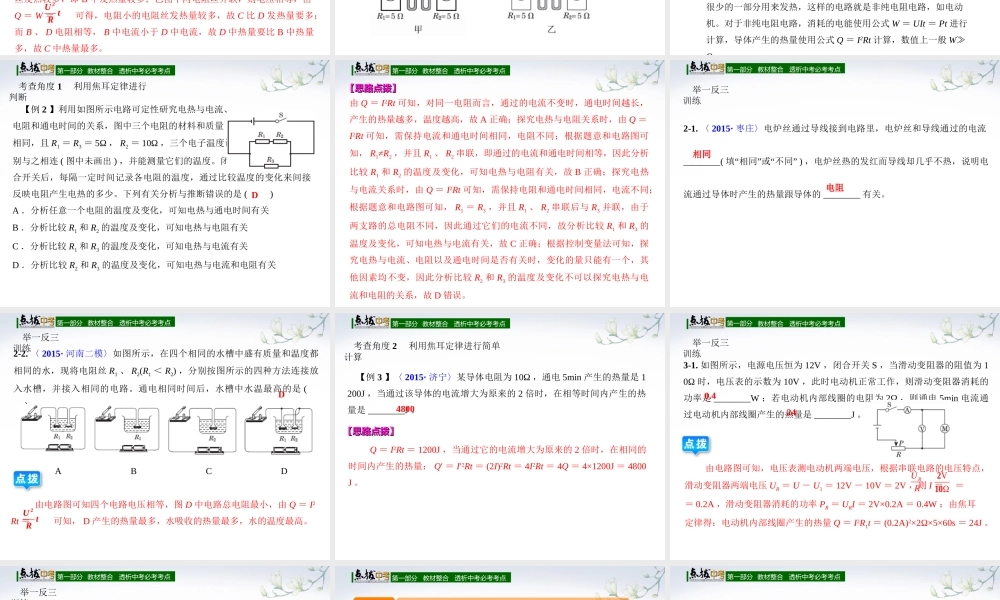
Task: Click the source label 2015·枣庄
Action: click(731, 129)
